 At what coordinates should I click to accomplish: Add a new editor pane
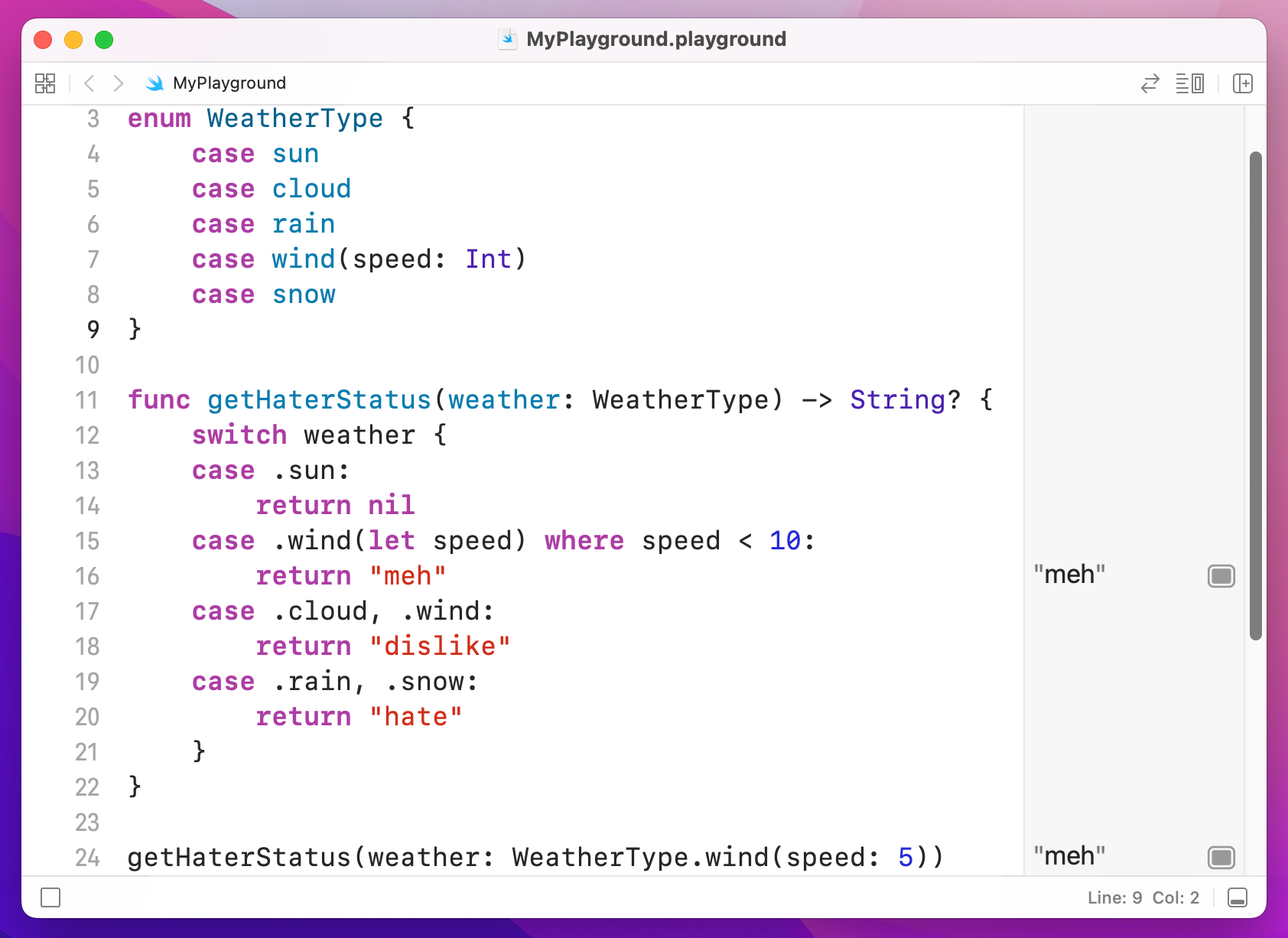[1243, 83]
